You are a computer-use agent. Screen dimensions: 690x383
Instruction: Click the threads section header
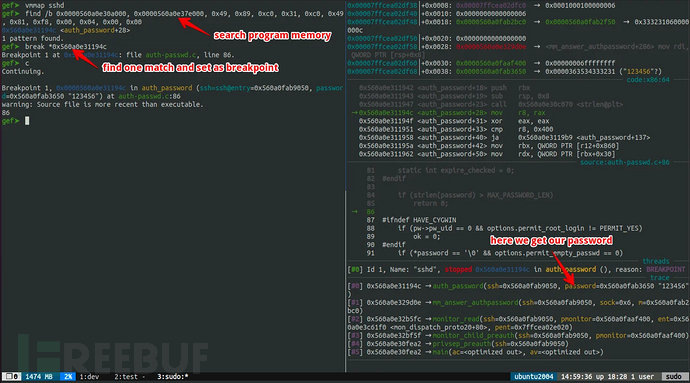pos(656,261)
